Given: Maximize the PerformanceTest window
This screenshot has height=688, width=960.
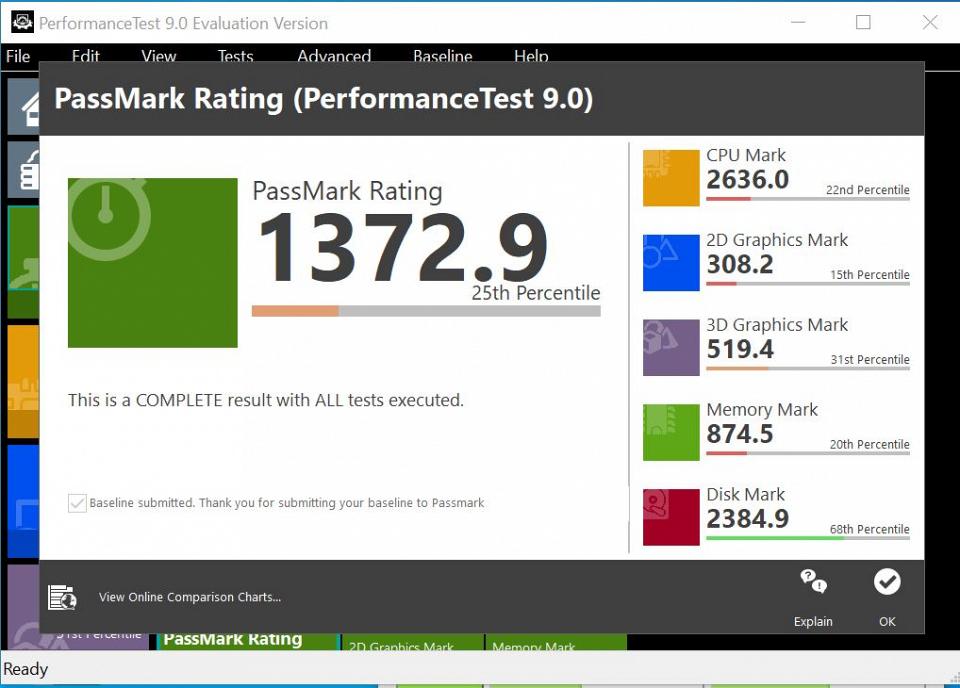Looking at the screenshot, I should click(x=863, y=22).
